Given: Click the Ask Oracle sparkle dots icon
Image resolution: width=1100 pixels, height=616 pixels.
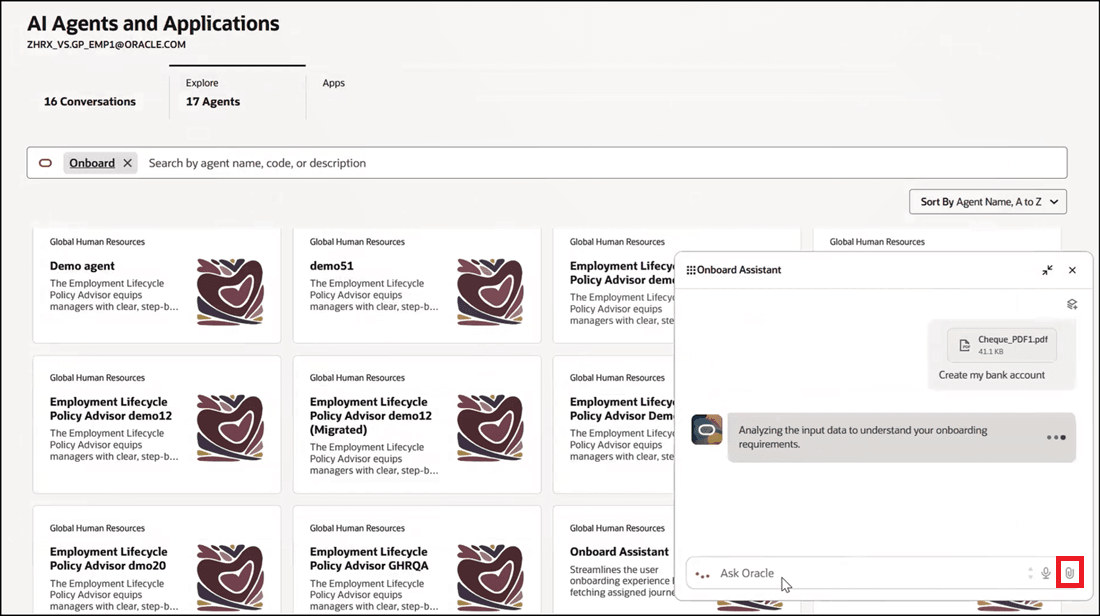Looking at the screenshot, I should pos(702,574).
